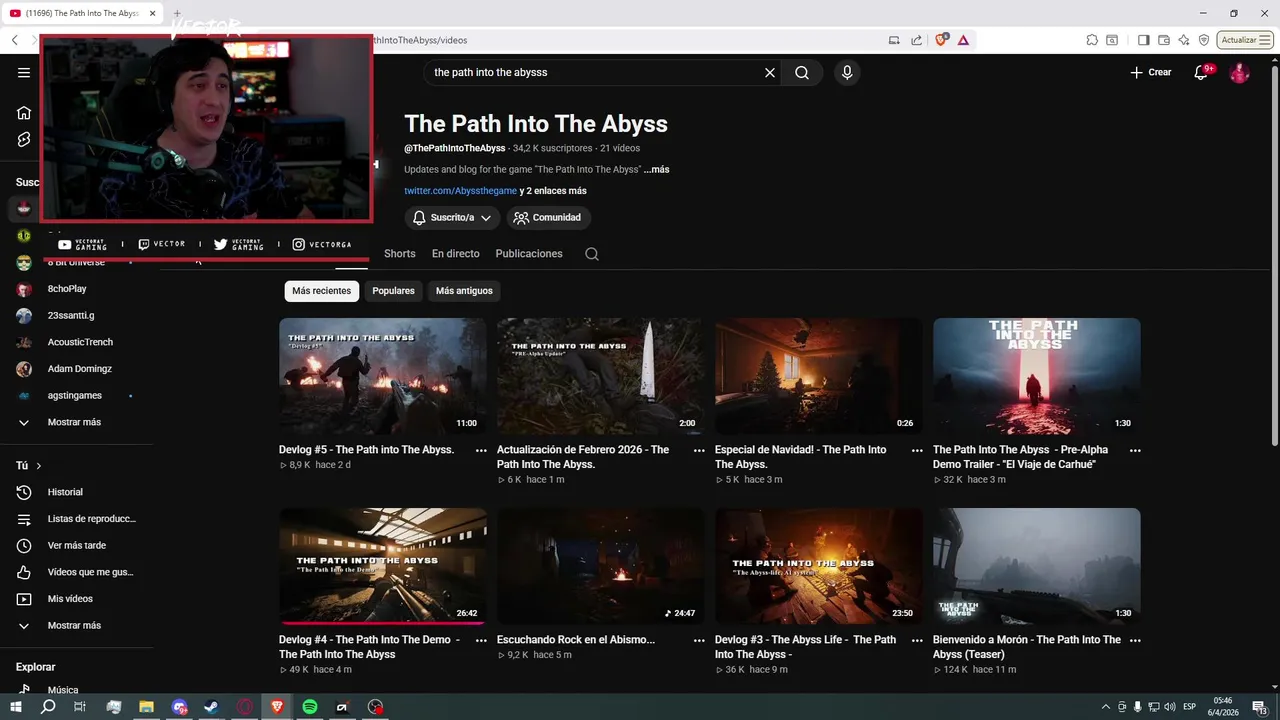Open the account avatar menu
Screen dimensions: 1280x720
(x=1239, y=72)
